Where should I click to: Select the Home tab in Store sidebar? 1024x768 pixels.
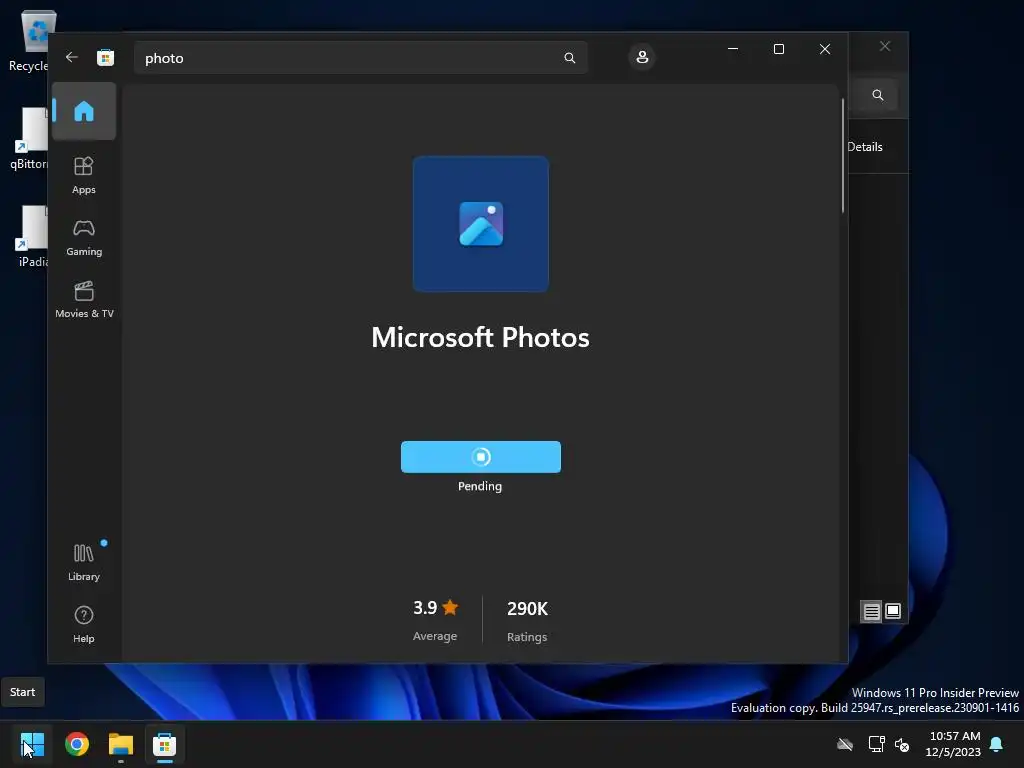pyautogui.click(x=84, y=111)
